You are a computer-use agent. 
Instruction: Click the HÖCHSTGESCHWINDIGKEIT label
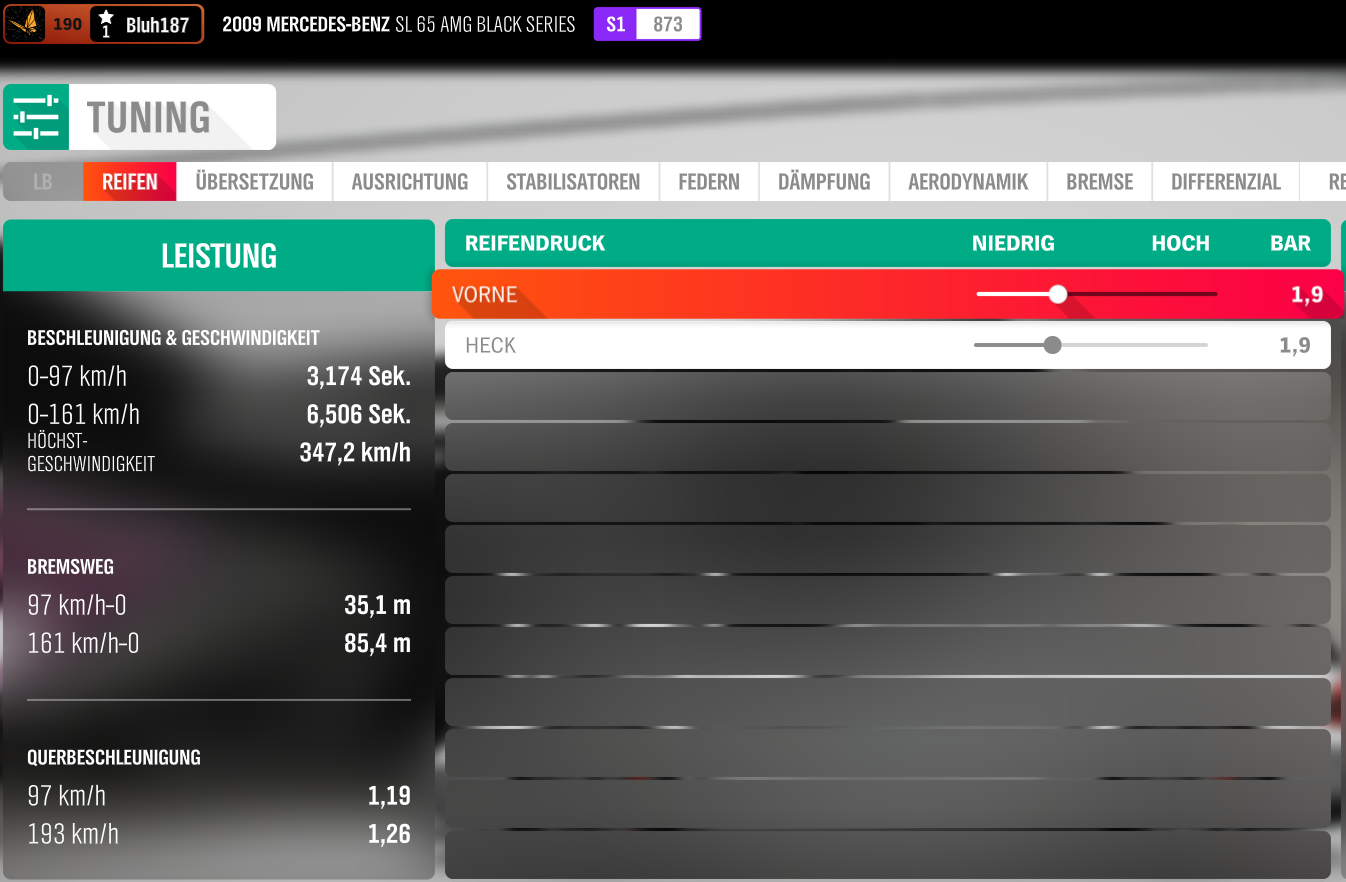(x=91, y=452)
